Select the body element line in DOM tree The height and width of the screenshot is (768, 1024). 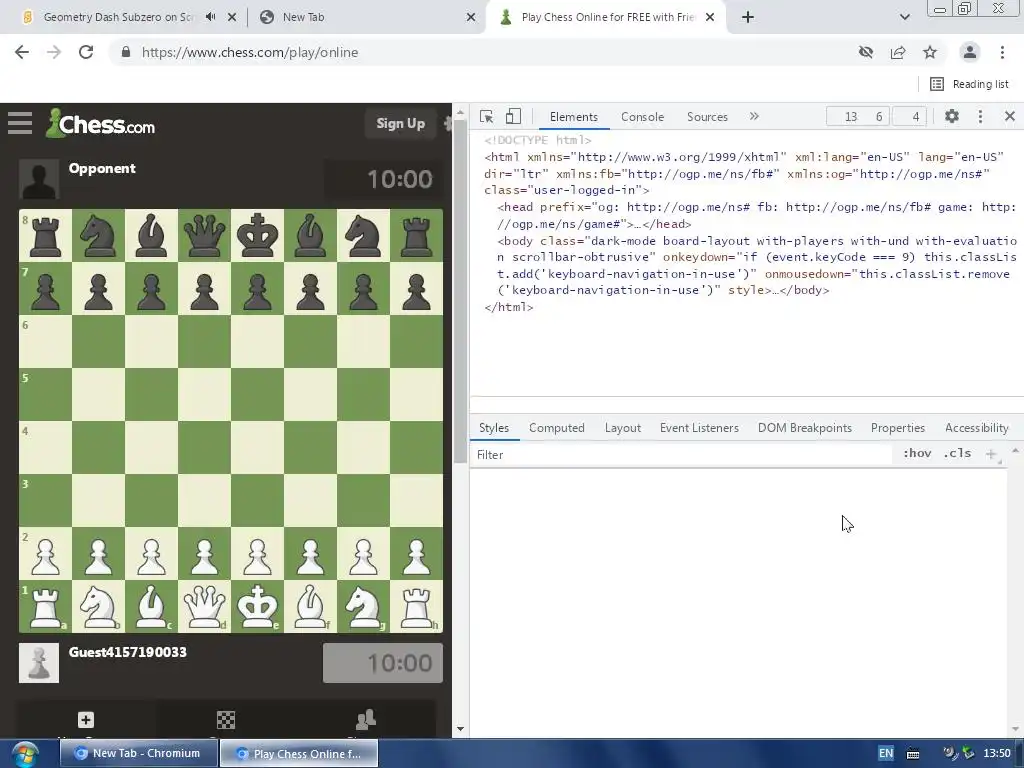point(756,265)
